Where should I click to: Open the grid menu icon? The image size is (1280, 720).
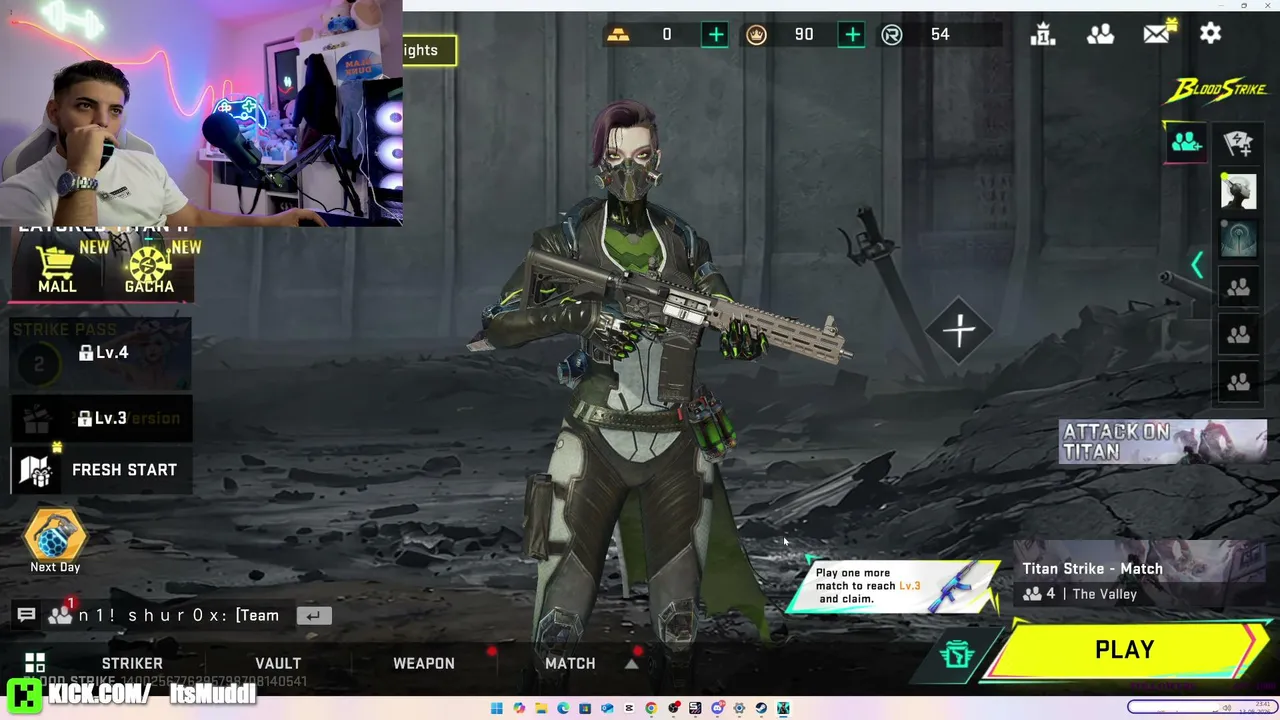(35, 663)
